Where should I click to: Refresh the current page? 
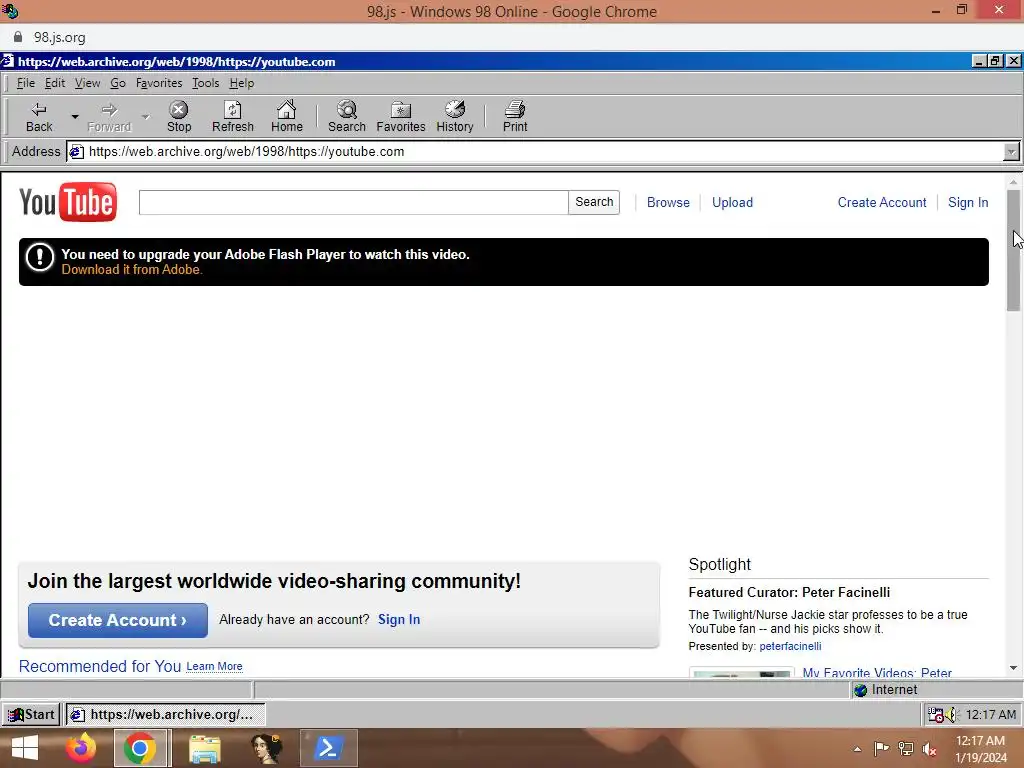click(x=232, y=117)
